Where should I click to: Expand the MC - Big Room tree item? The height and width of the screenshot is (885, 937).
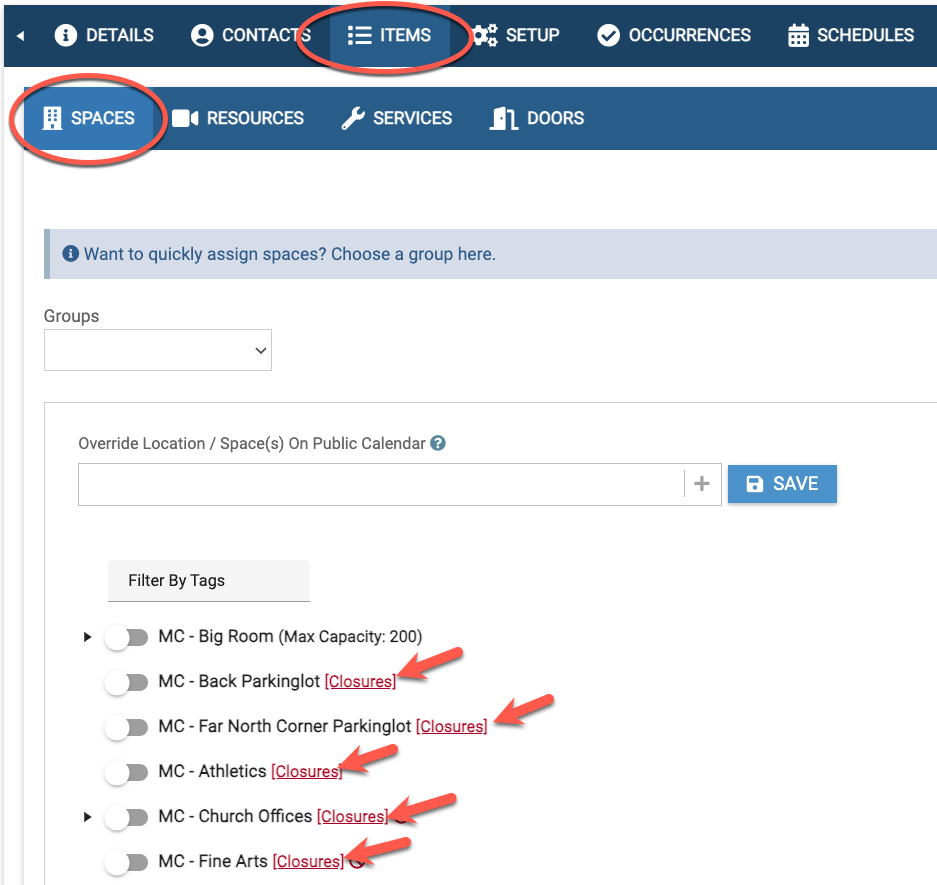[x=88, y=637]
